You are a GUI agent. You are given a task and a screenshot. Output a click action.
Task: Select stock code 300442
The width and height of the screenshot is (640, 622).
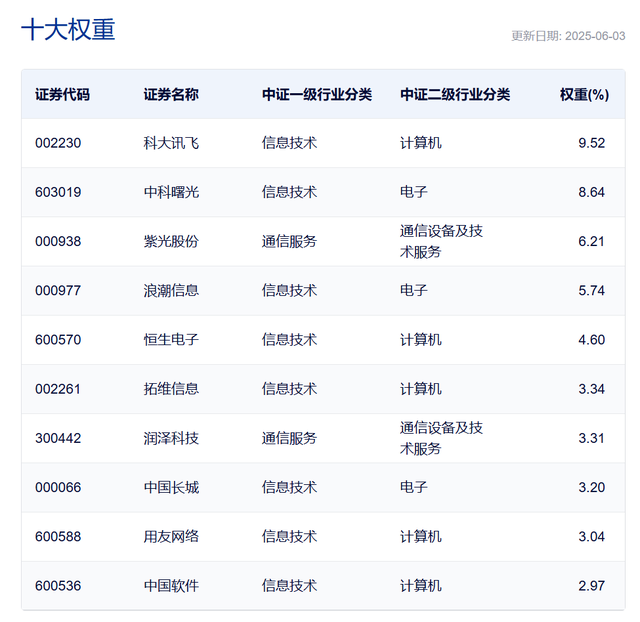click(58, 438)
